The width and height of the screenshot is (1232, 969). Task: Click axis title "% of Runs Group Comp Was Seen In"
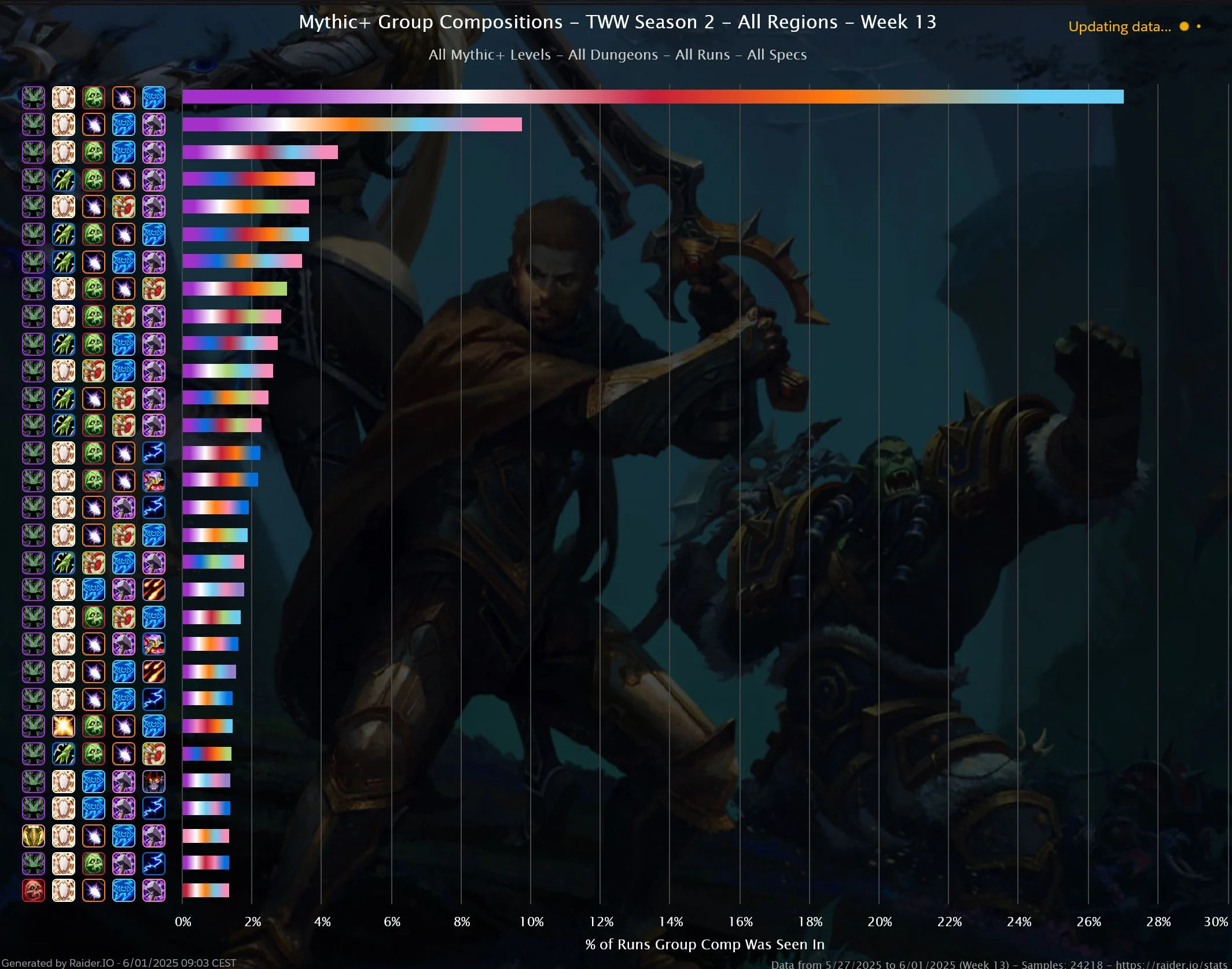[x=705, y=944]
